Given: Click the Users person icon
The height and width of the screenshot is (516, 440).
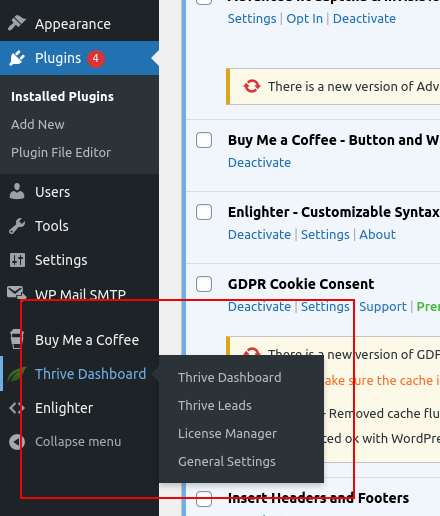Looking at the screenshot, I should 17,192.
